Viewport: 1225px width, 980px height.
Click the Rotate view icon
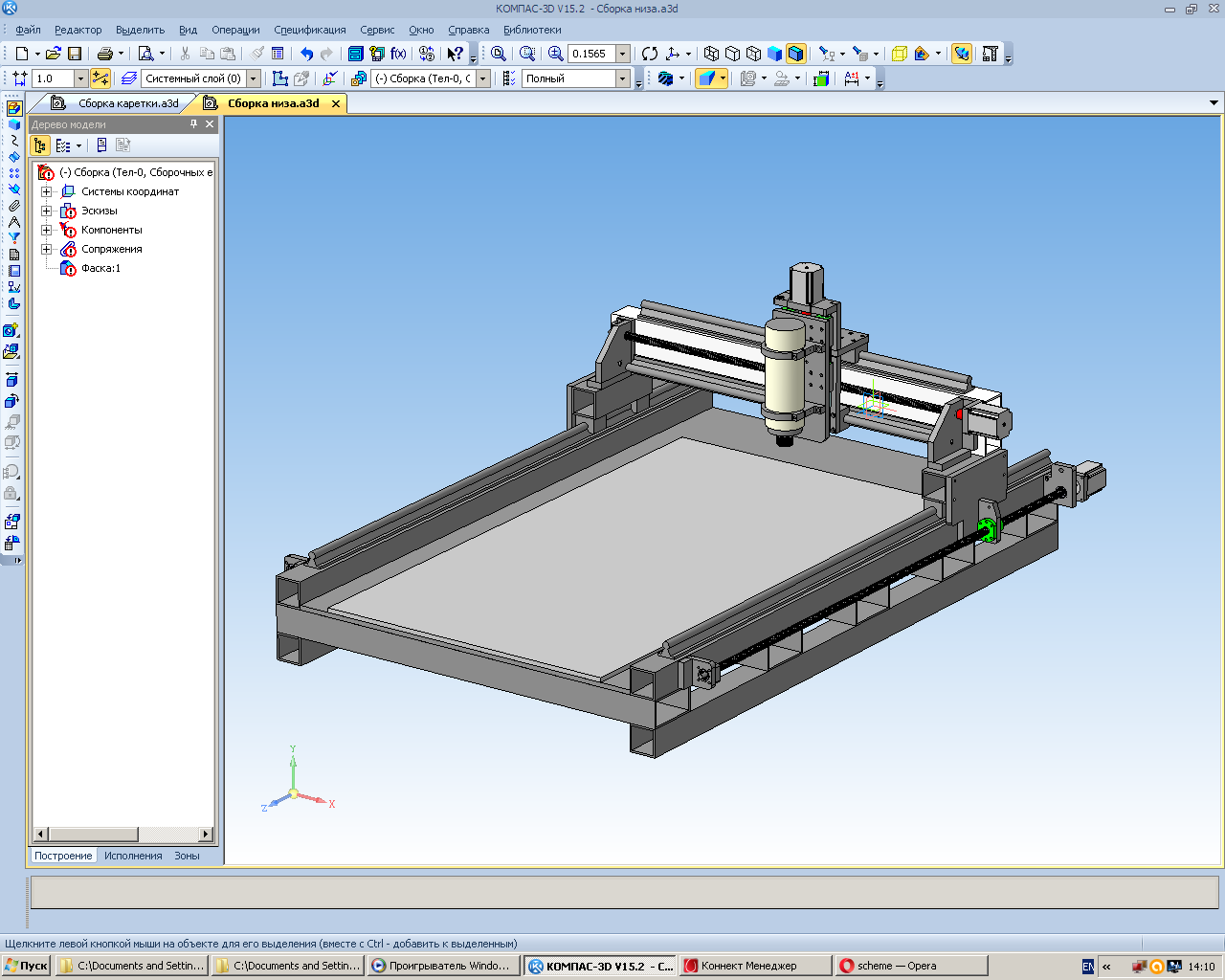tap(650, 54)
